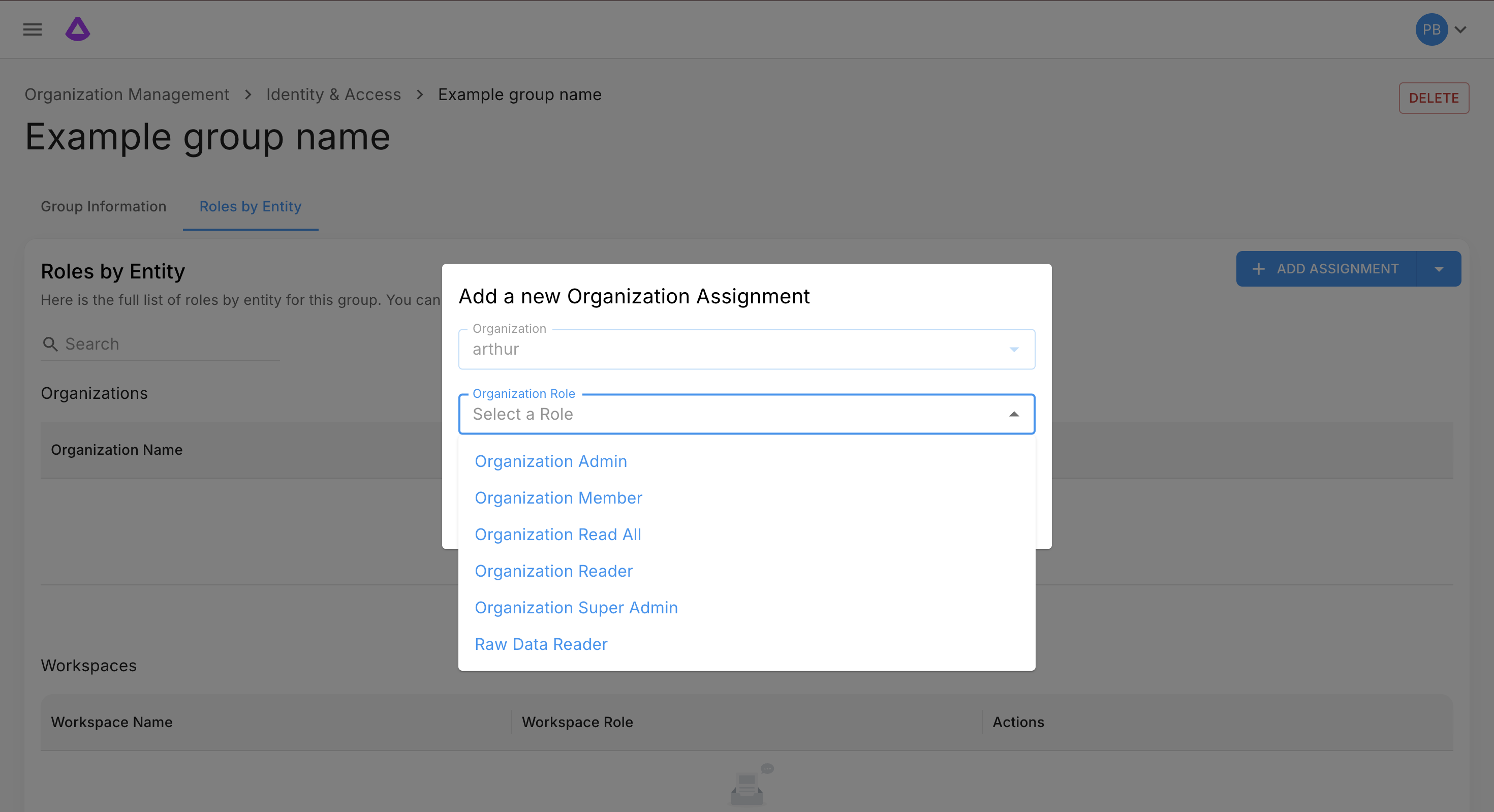This screenshot has width=1494, height=812.
Task: Open the hamburger navigation menu
Action: click(33, 29)
